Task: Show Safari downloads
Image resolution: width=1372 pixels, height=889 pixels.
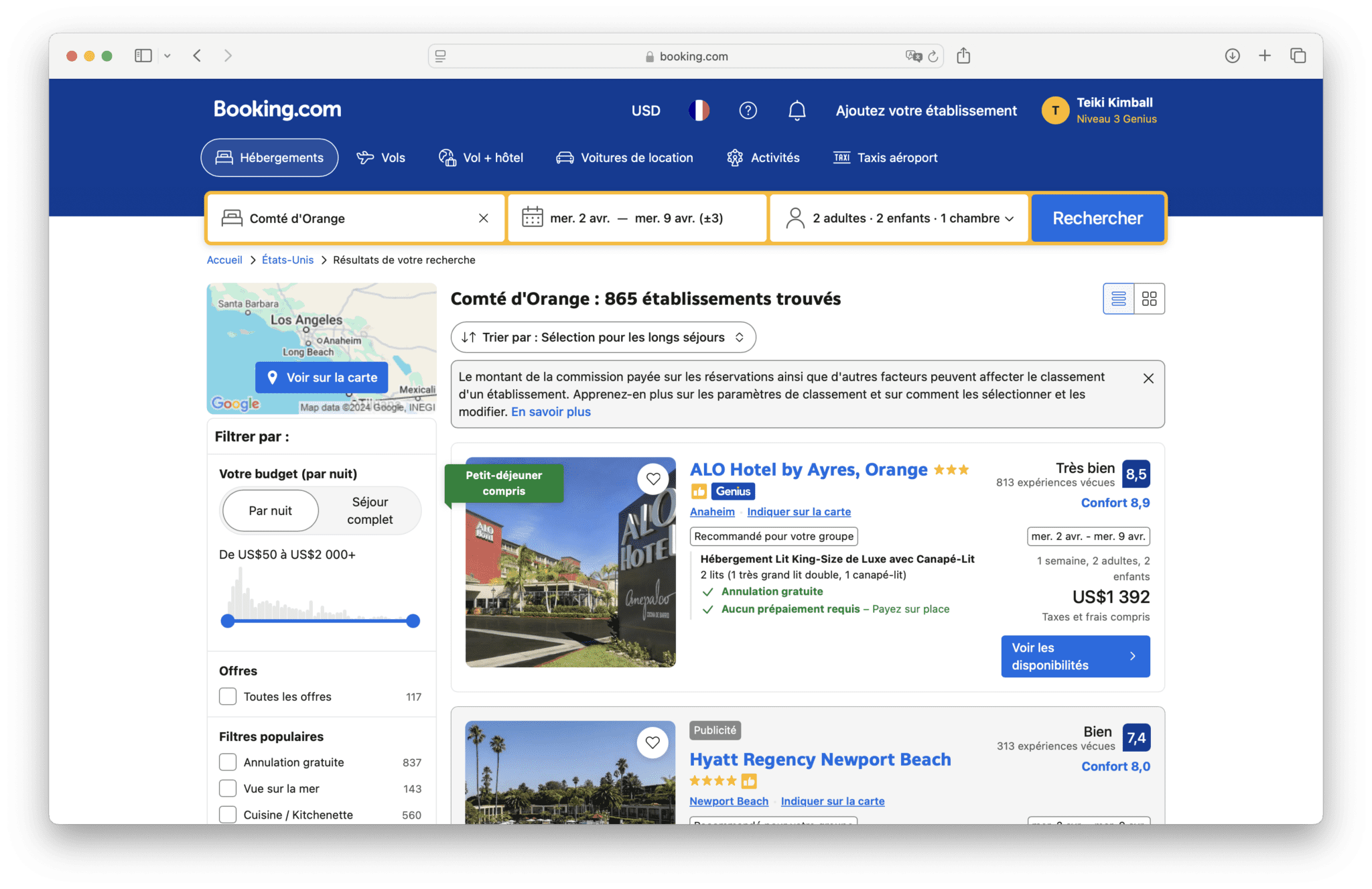Action: (x=1233, y=56)
